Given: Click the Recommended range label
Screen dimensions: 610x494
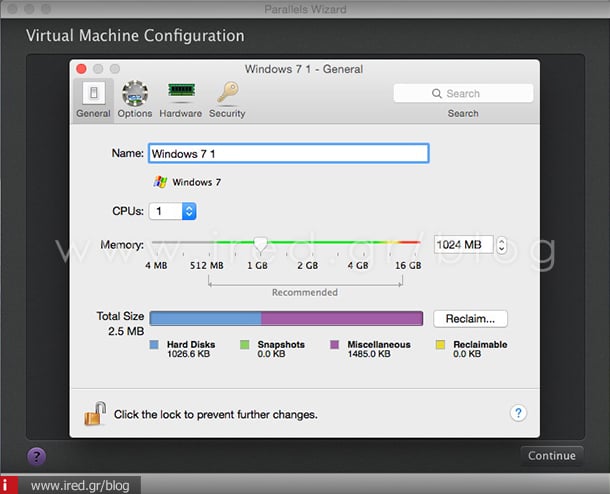Looking at the screenshot, I should point(305,293).
